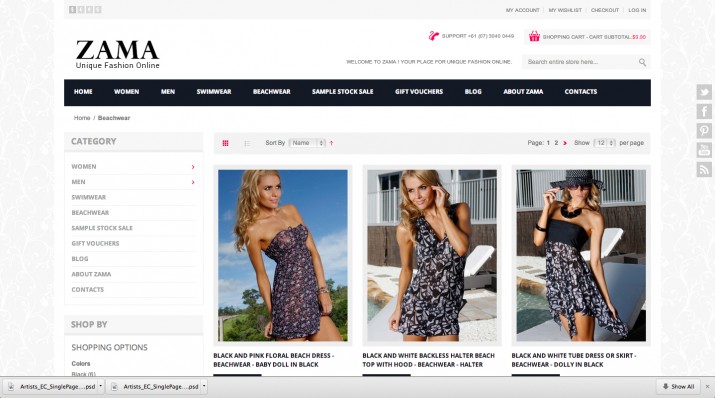Image resolution: width=715 pixels, height=398 pixels.
Task: Open the My Wishlist link
Action: point(565,10)
